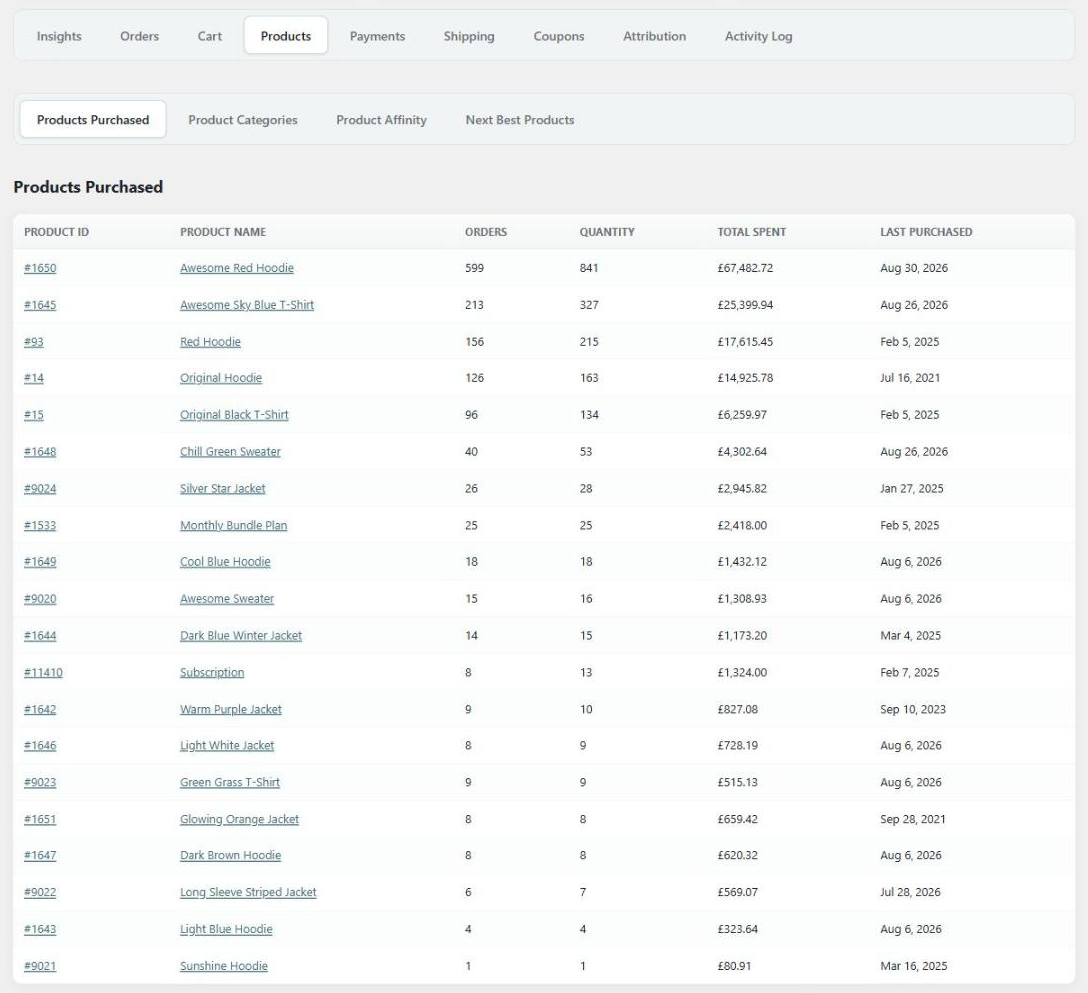This screenshot has height=993, width=1088.
Task: Follow the #93 product ID link
Action: 33,341
